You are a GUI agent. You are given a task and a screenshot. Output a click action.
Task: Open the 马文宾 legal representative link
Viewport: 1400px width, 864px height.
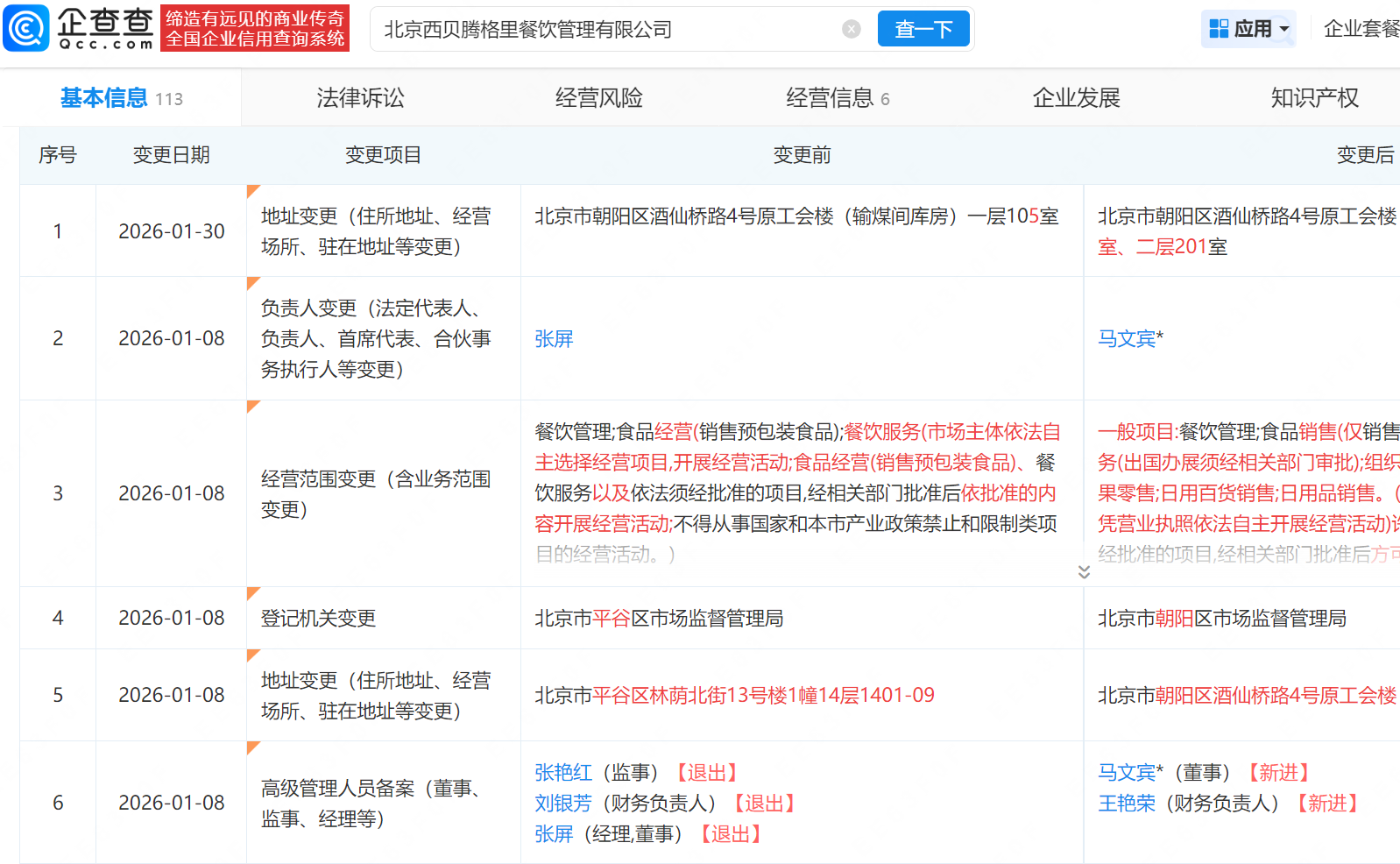pos(1127,339)
